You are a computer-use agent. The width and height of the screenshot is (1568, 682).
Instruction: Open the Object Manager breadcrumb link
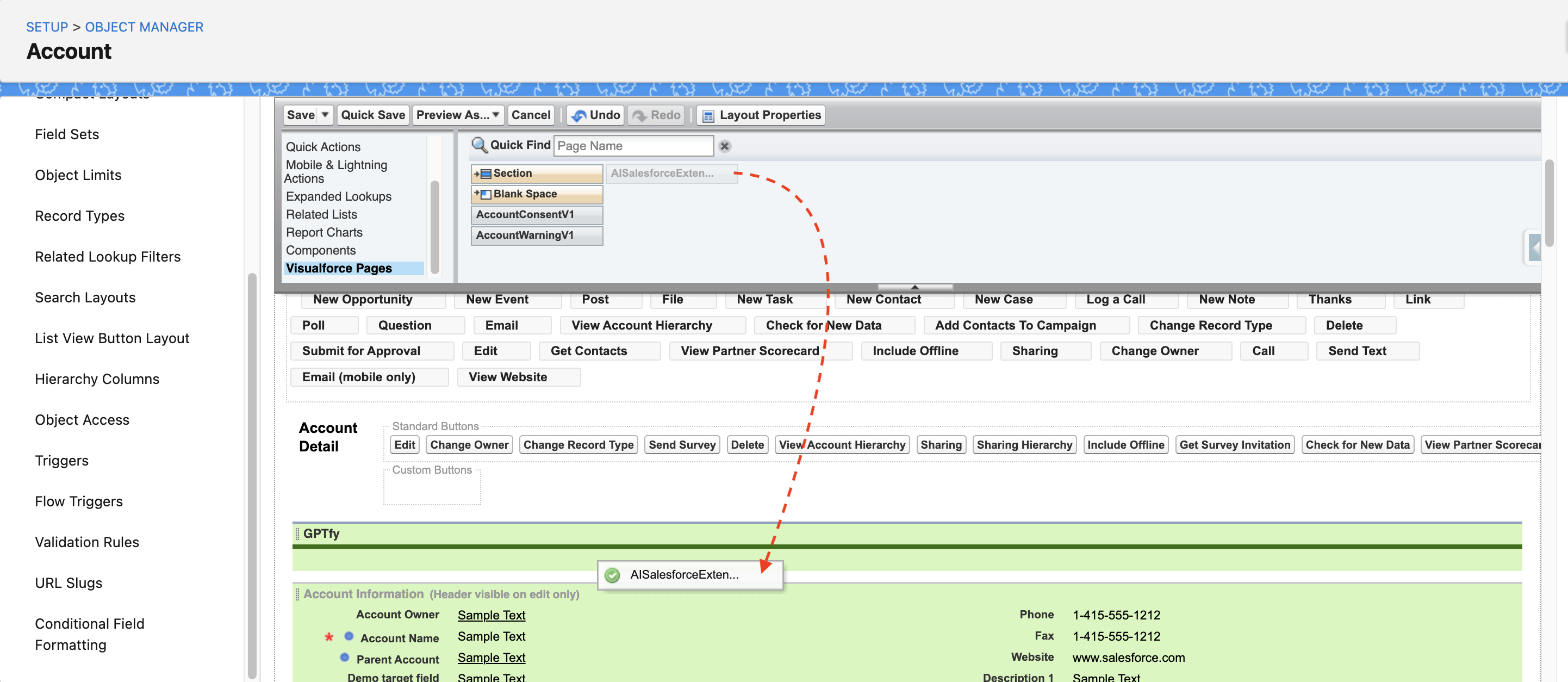coord(144,27)
